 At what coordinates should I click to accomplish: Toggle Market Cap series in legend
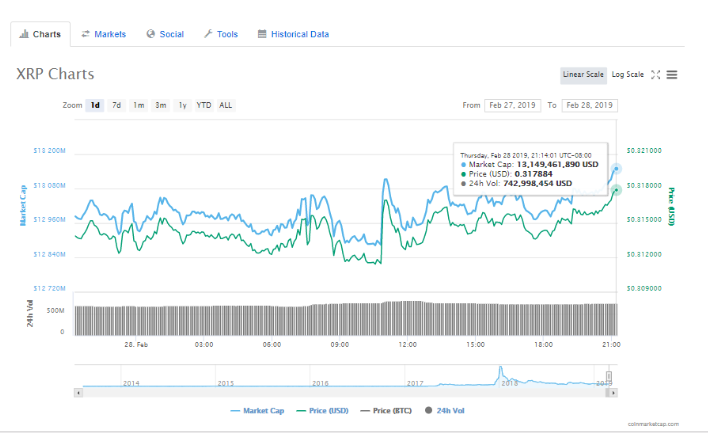point(257,411)
